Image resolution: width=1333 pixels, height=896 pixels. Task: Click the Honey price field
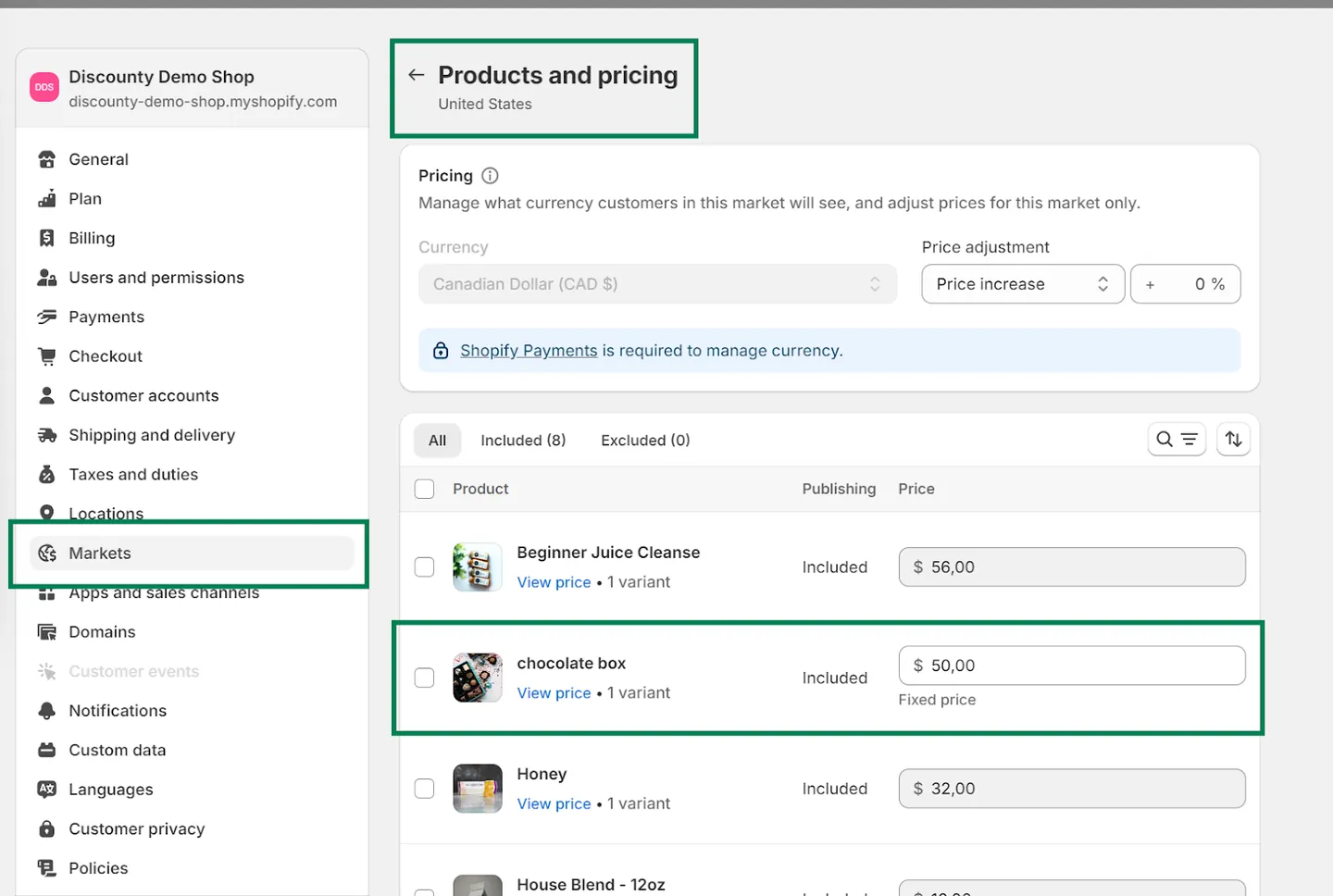[1072, 789]
